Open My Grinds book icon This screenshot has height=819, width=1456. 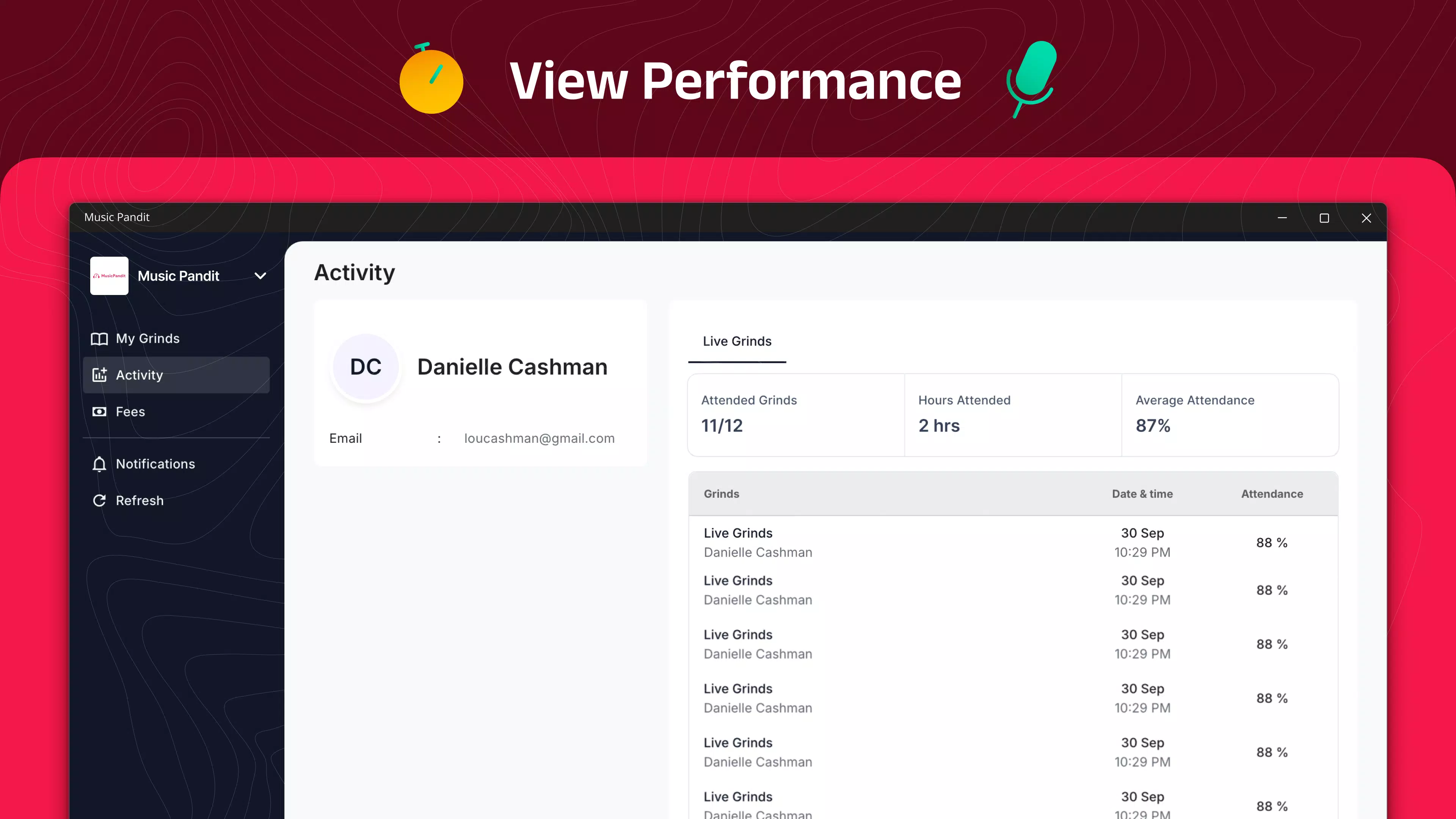point(99,339)
